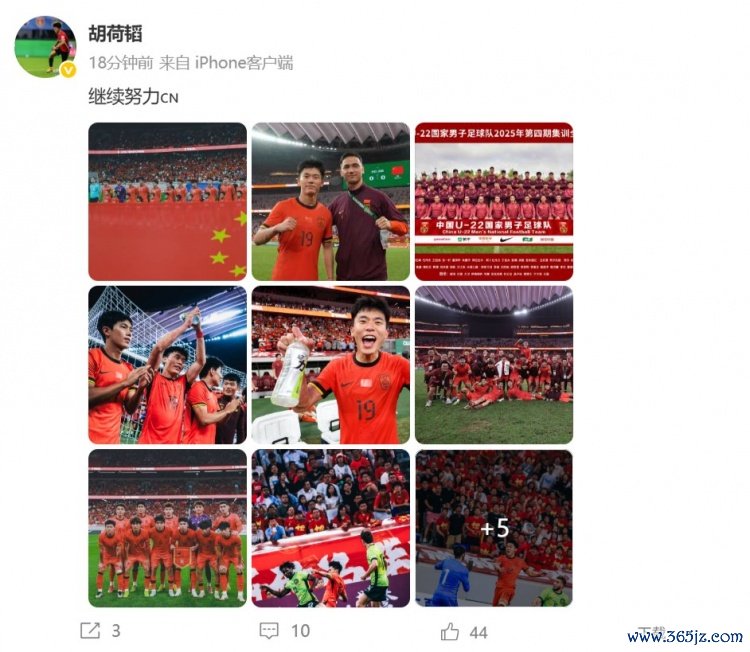Viewport: 750px width, 652px height.
Task: Click the post text 继续努力
Action: click(x=124, y=97)
